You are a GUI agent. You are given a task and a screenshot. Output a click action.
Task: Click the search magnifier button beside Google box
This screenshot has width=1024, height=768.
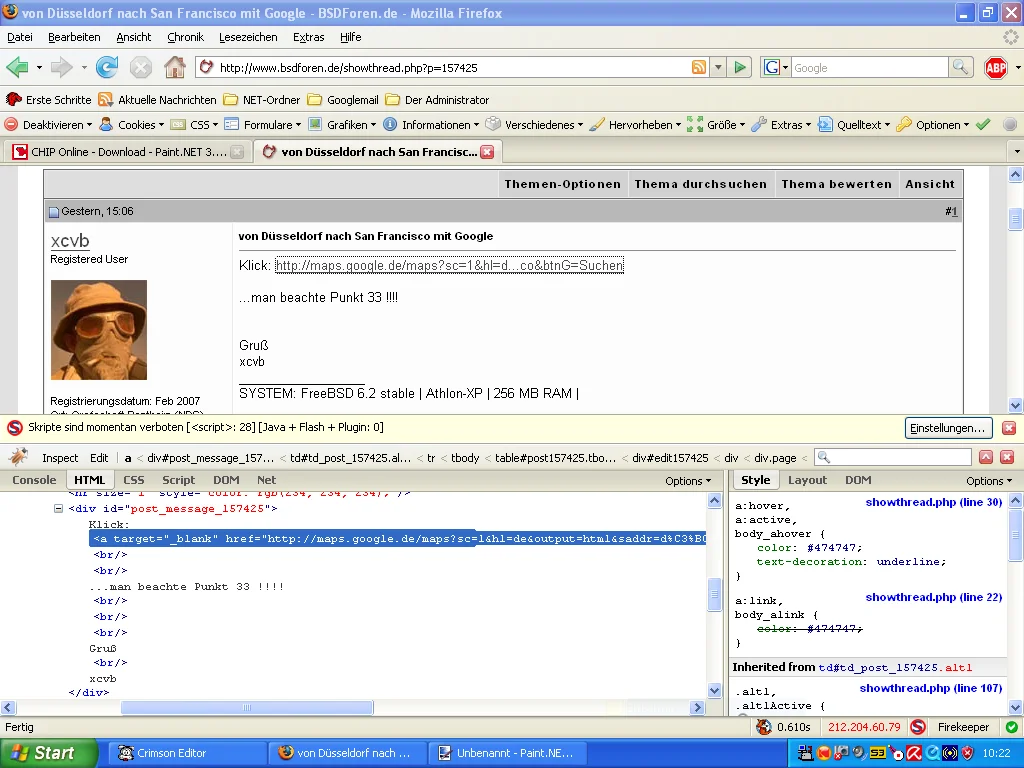(960, 67)
